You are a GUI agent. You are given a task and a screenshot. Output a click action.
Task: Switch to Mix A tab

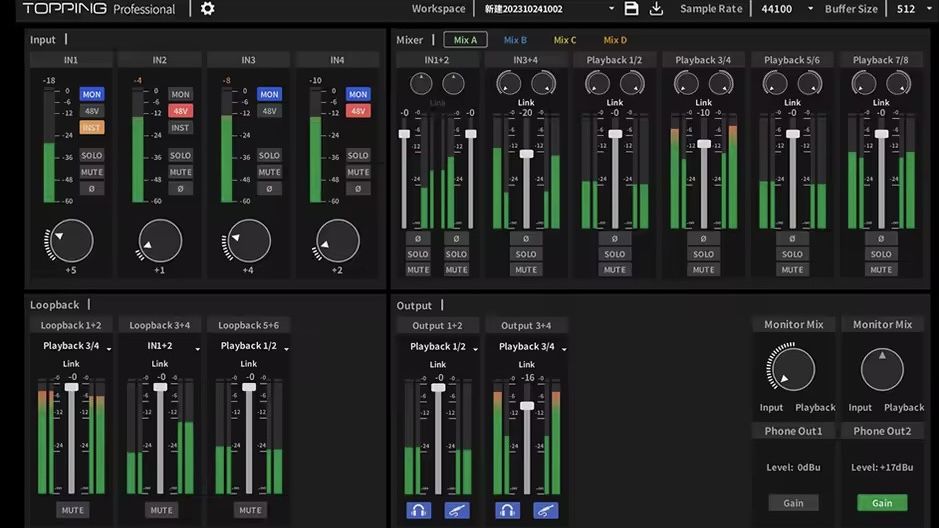point(465,40)
